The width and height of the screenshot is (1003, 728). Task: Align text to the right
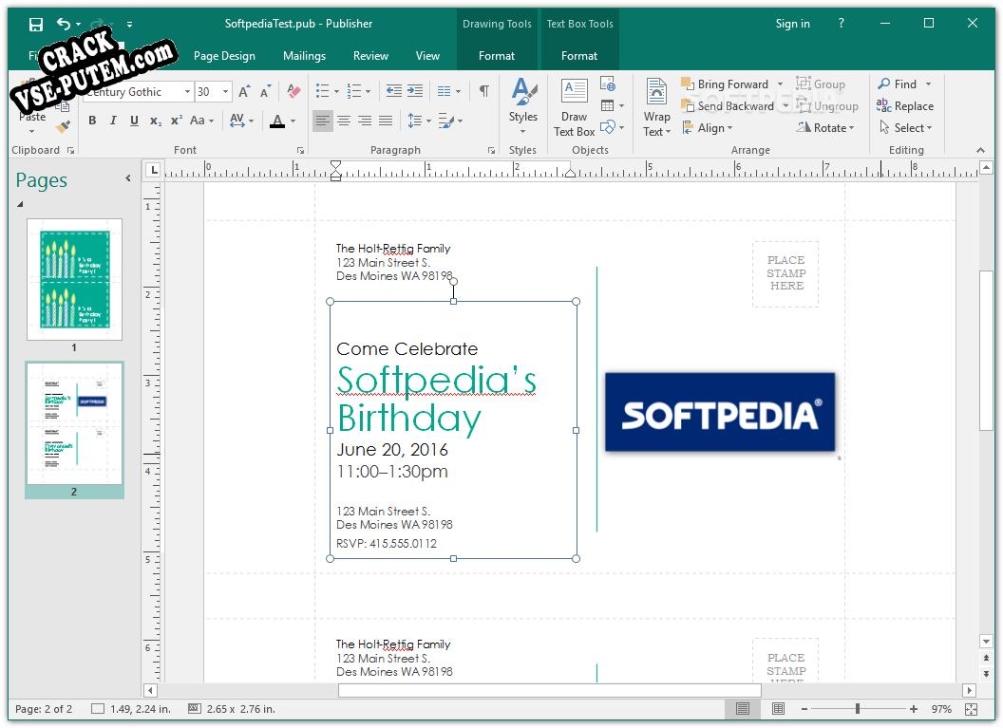click(x=365, y=120)
